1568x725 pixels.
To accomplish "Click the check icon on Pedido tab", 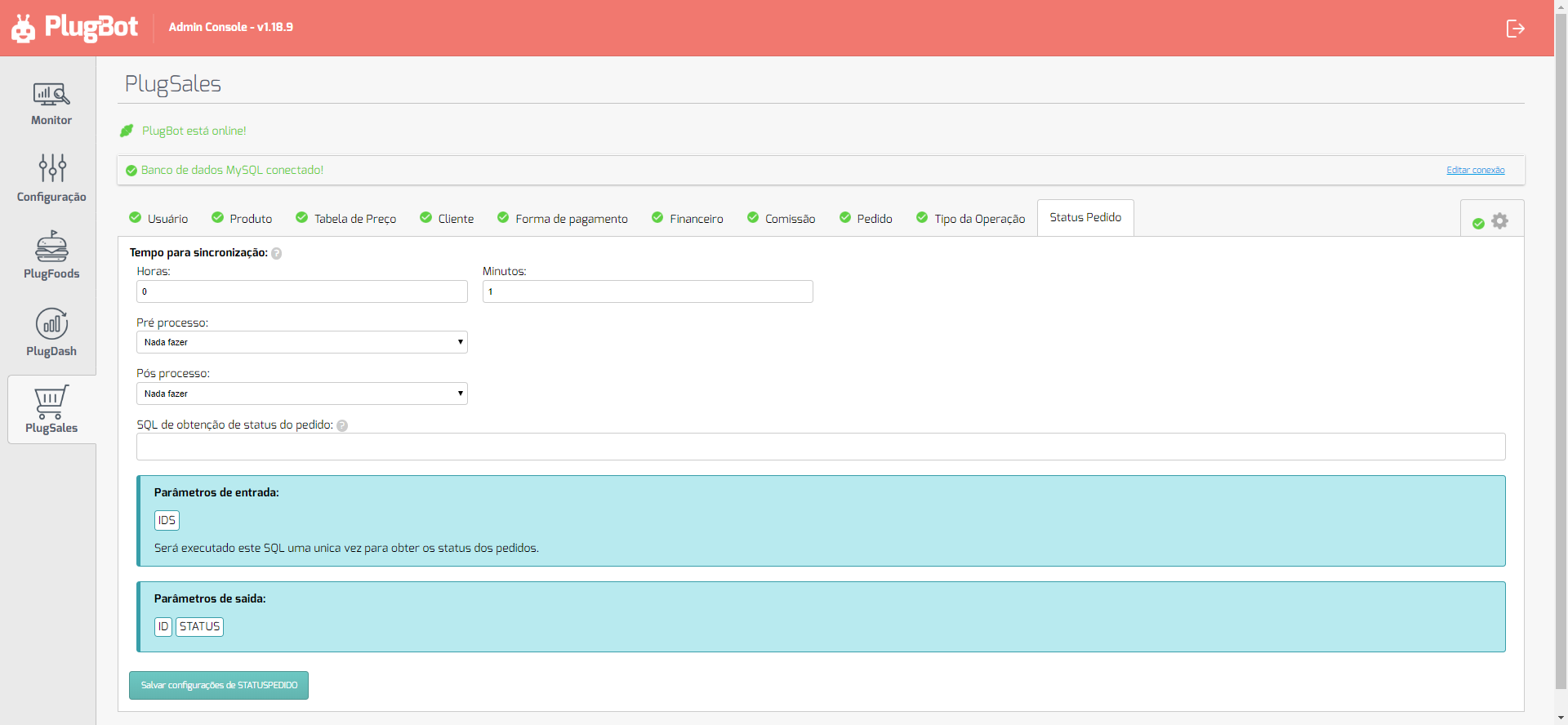I will [x=845, y=217].
